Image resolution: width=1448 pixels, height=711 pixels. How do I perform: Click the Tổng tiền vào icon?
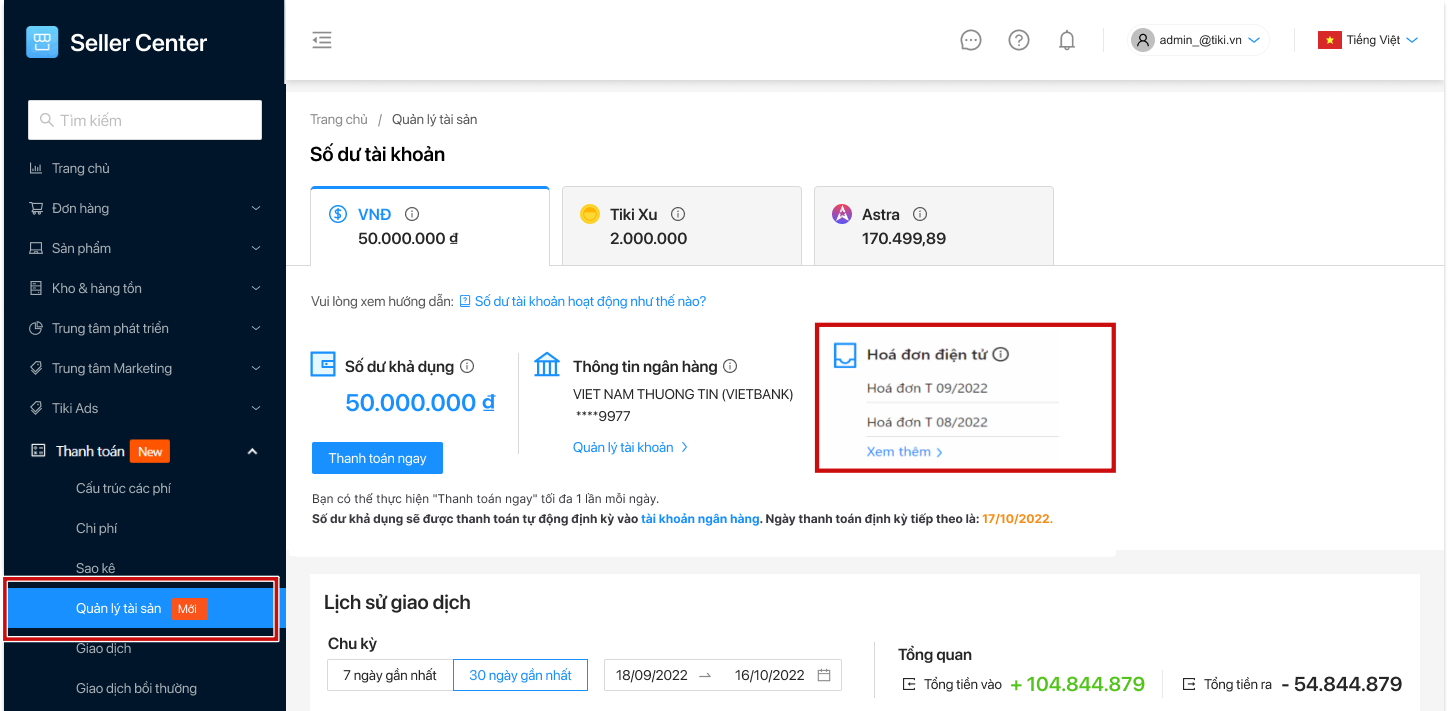[x=909, y=685]
